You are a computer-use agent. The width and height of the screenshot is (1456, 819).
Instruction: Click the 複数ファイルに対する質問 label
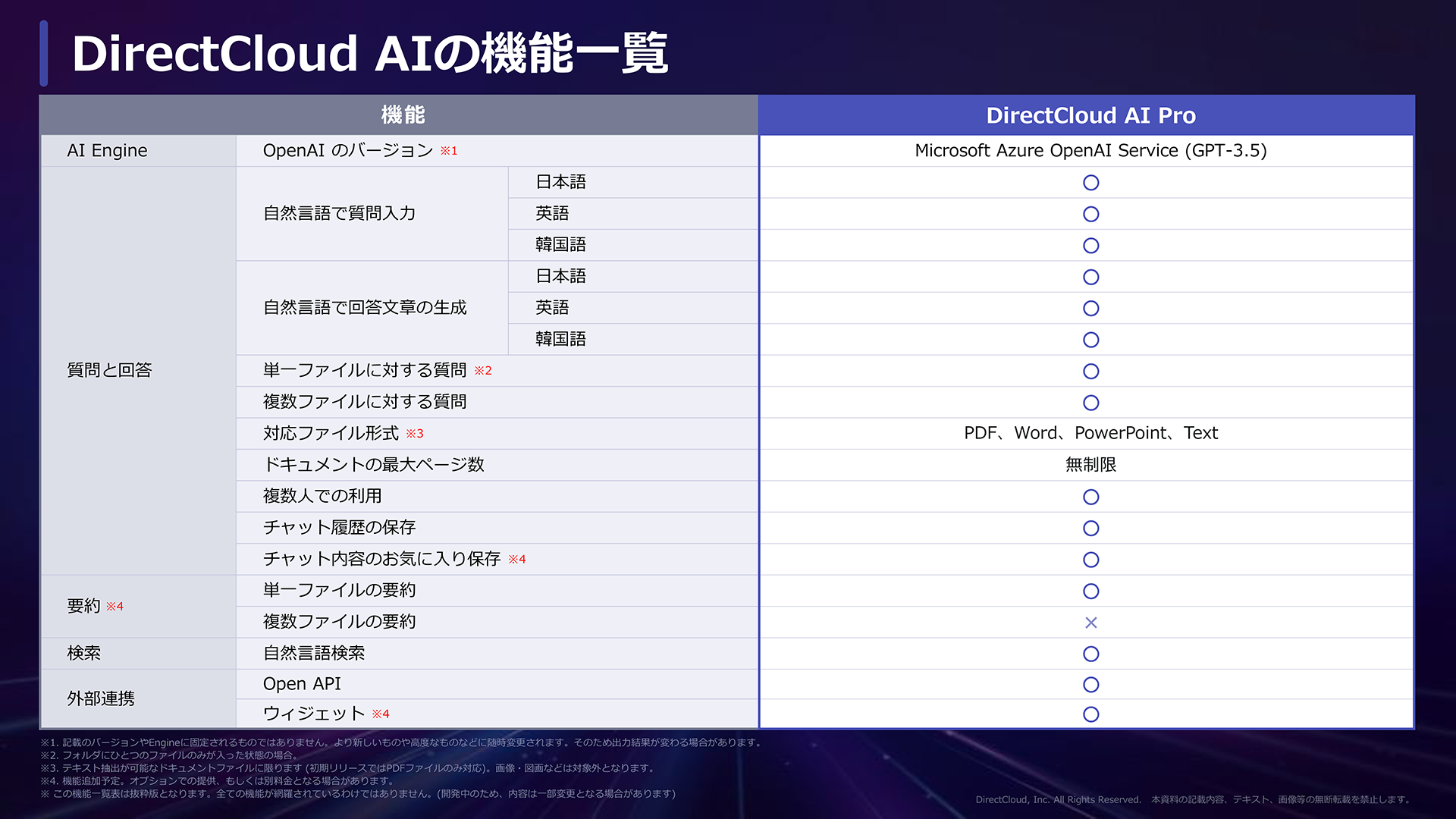(365, 402)
